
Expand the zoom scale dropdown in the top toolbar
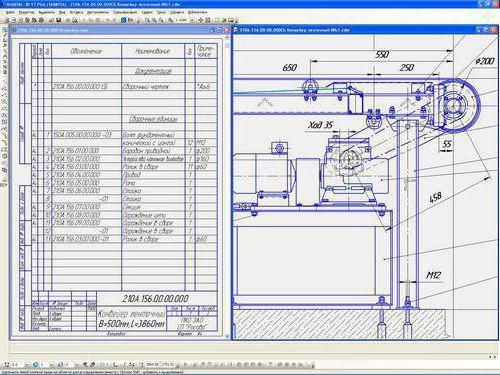[x=192, y=20]
